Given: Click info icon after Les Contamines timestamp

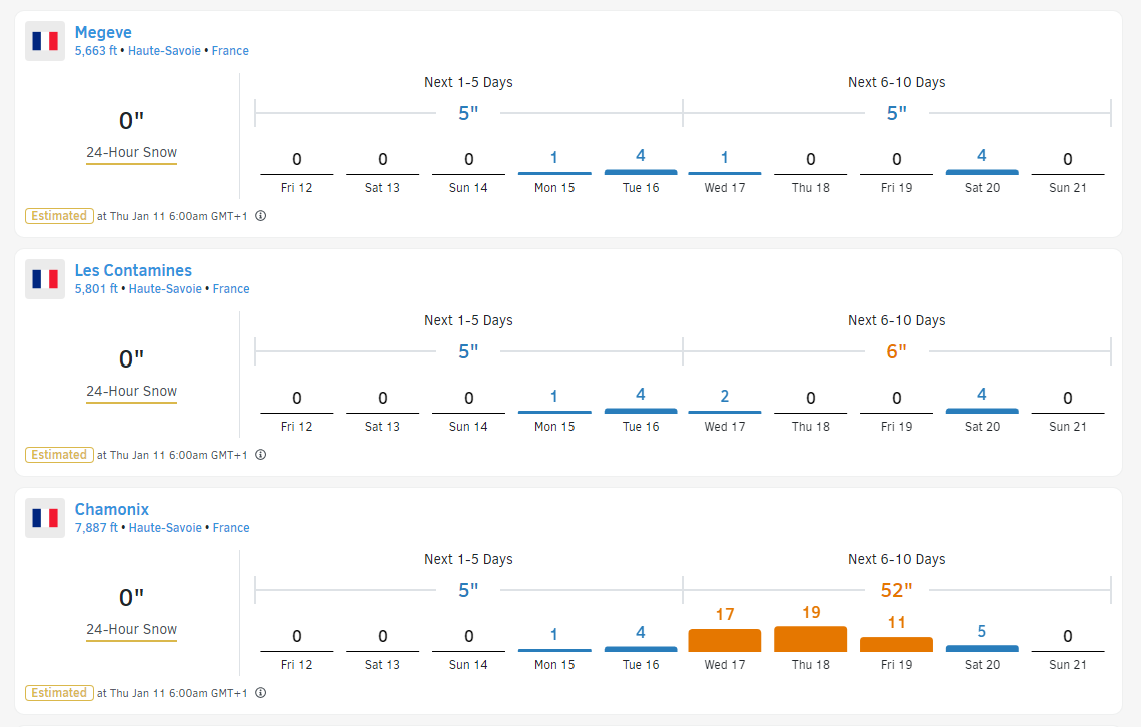Looking at the screenshot, I should point(261,455).
